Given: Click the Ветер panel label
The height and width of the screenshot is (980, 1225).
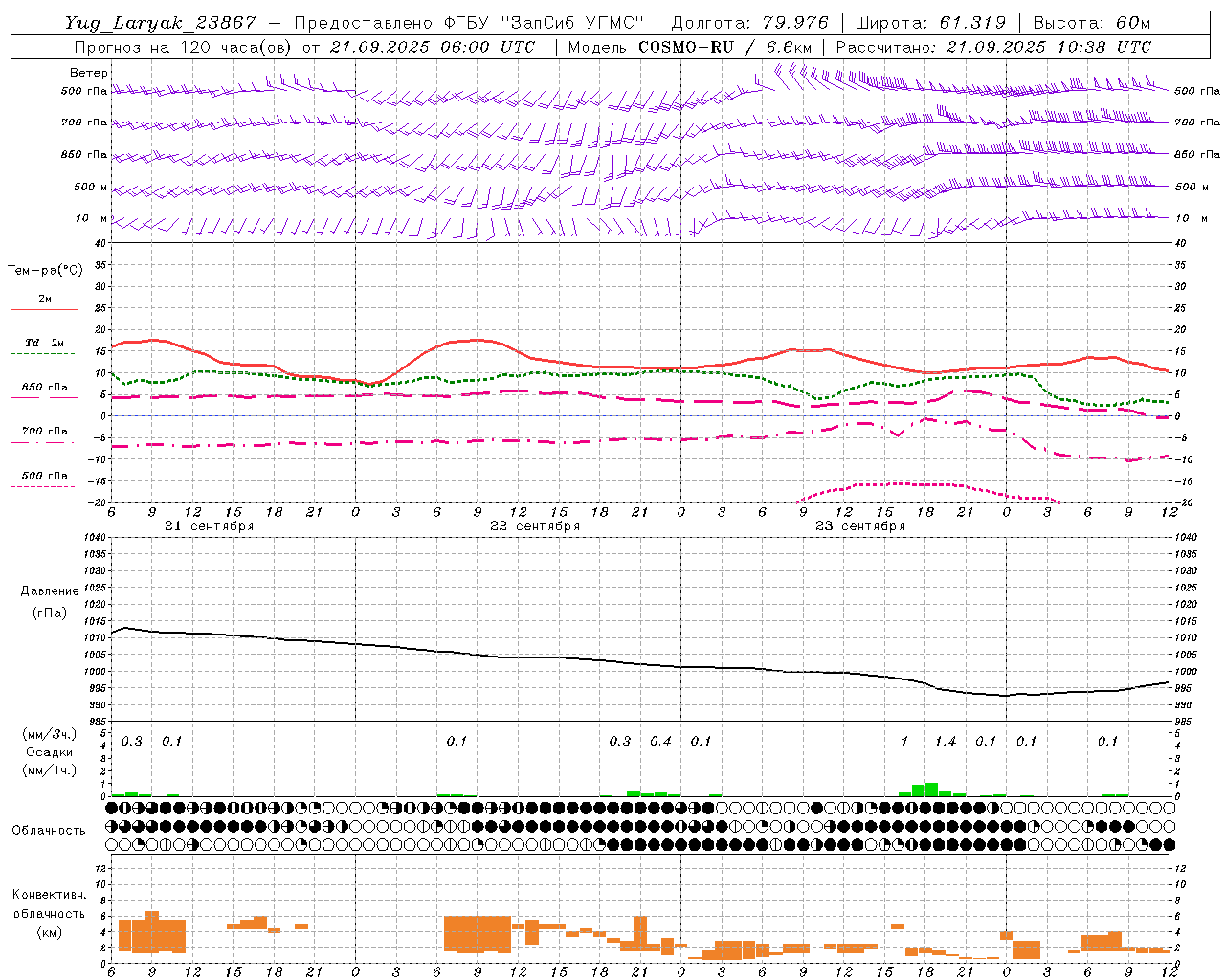Looking at the screenshot, I should (x=89, y=73).
